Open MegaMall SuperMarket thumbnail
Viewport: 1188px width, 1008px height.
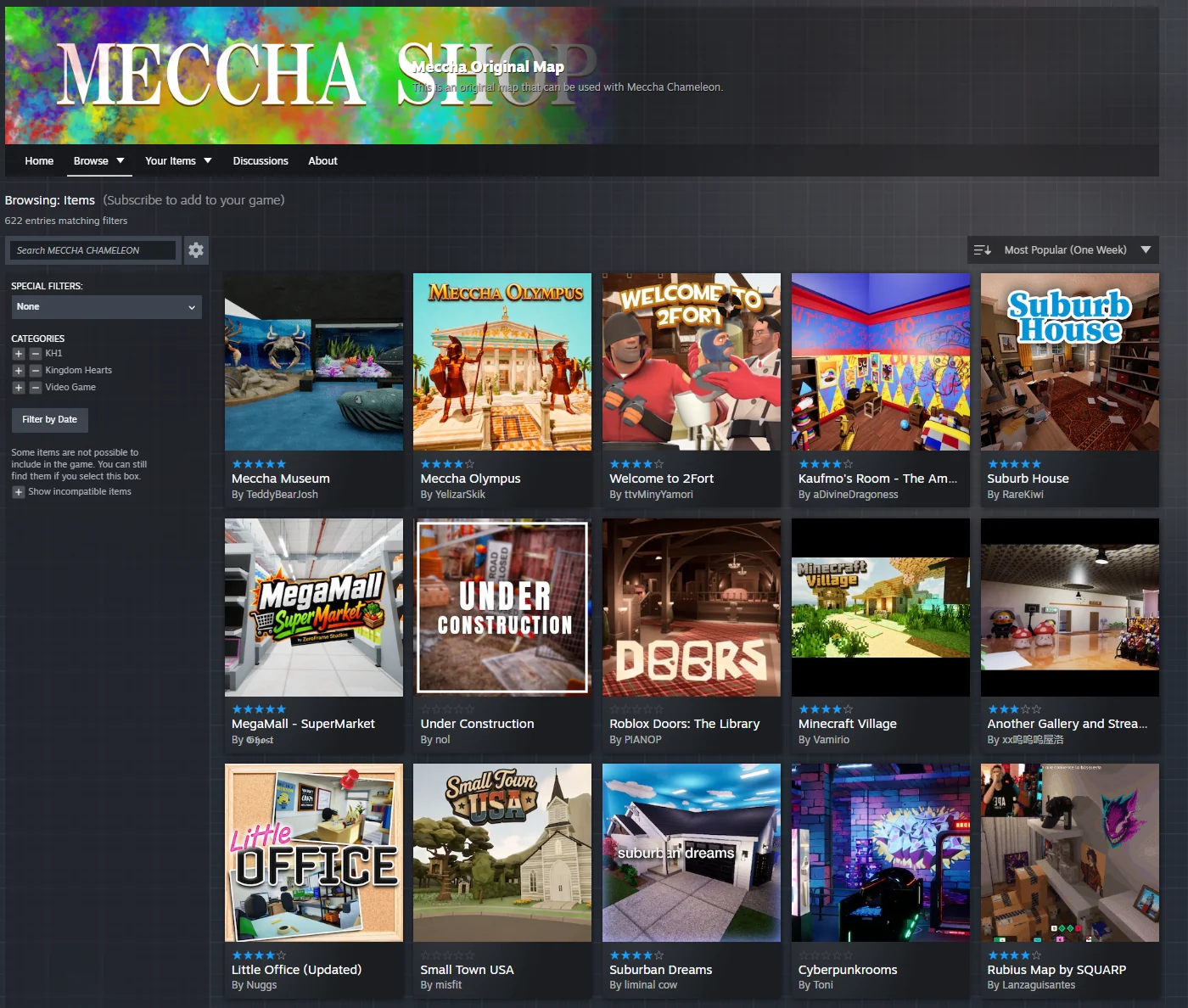(314, 608)
